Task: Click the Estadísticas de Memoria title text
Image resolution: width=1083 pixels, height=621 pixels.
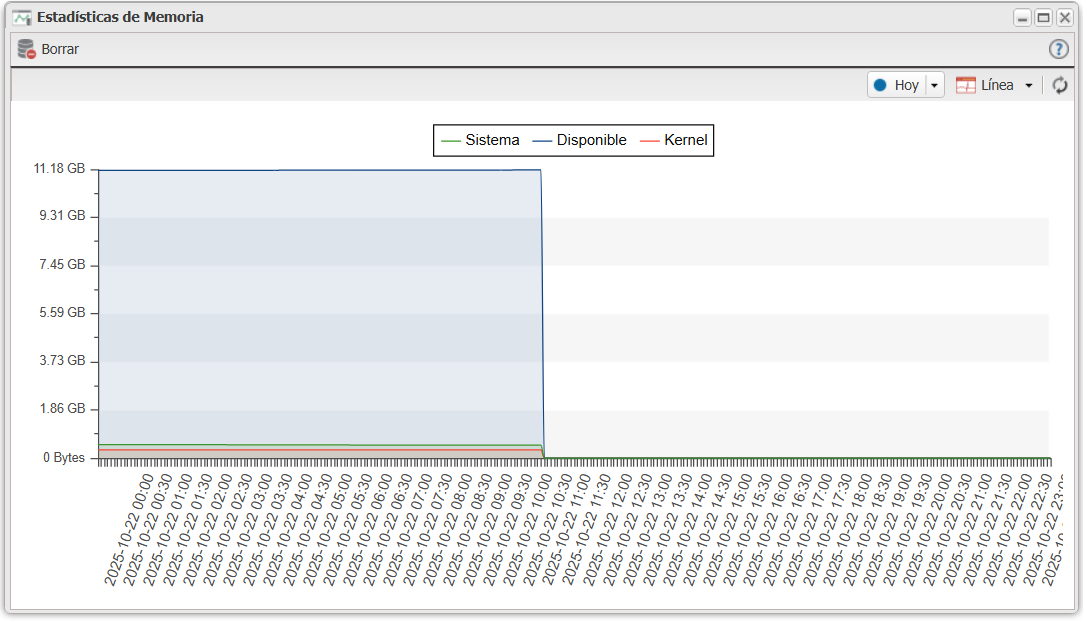Action: point(120,17)
